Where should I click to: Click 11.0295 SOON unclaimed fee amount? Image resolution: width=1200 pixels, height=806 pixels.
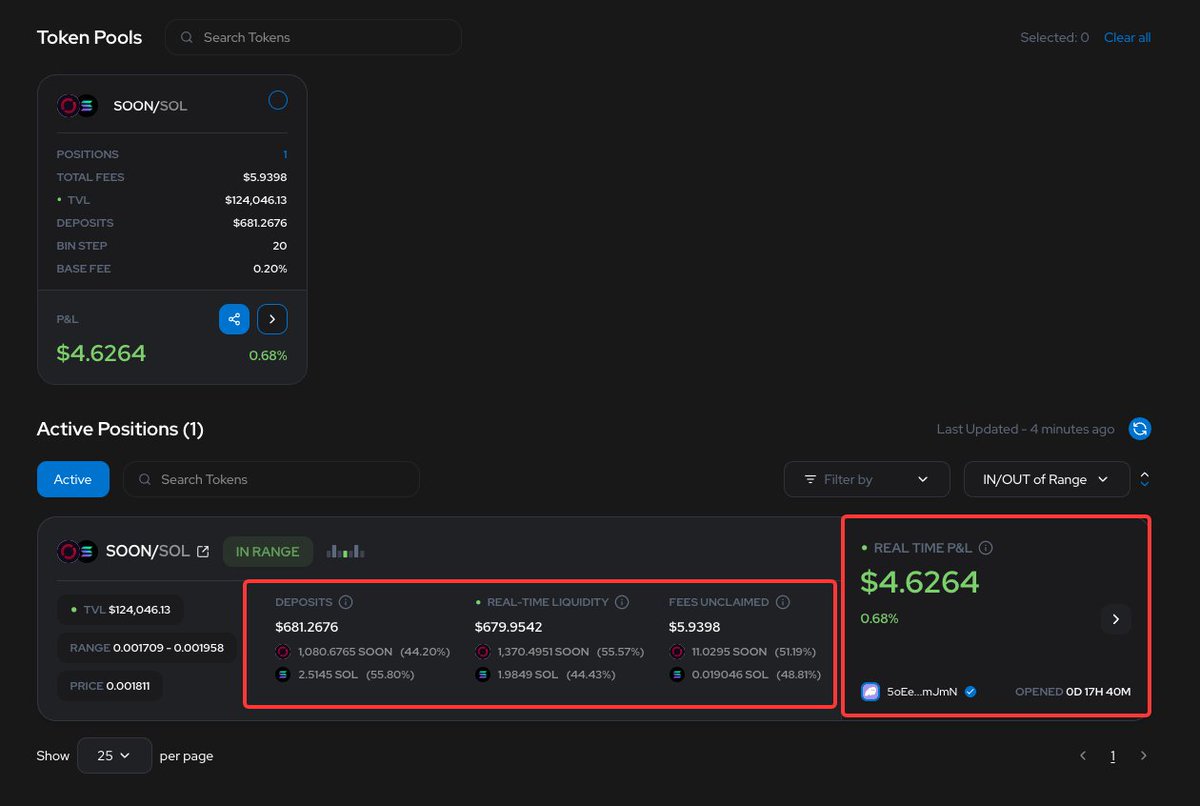pyautogui.click(x=729, y=651)
